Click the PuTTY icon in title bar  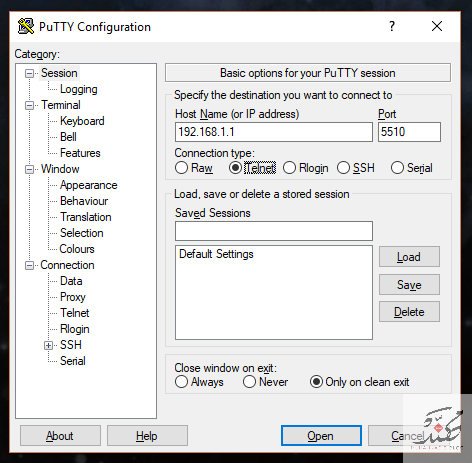[x=26, y=26]
